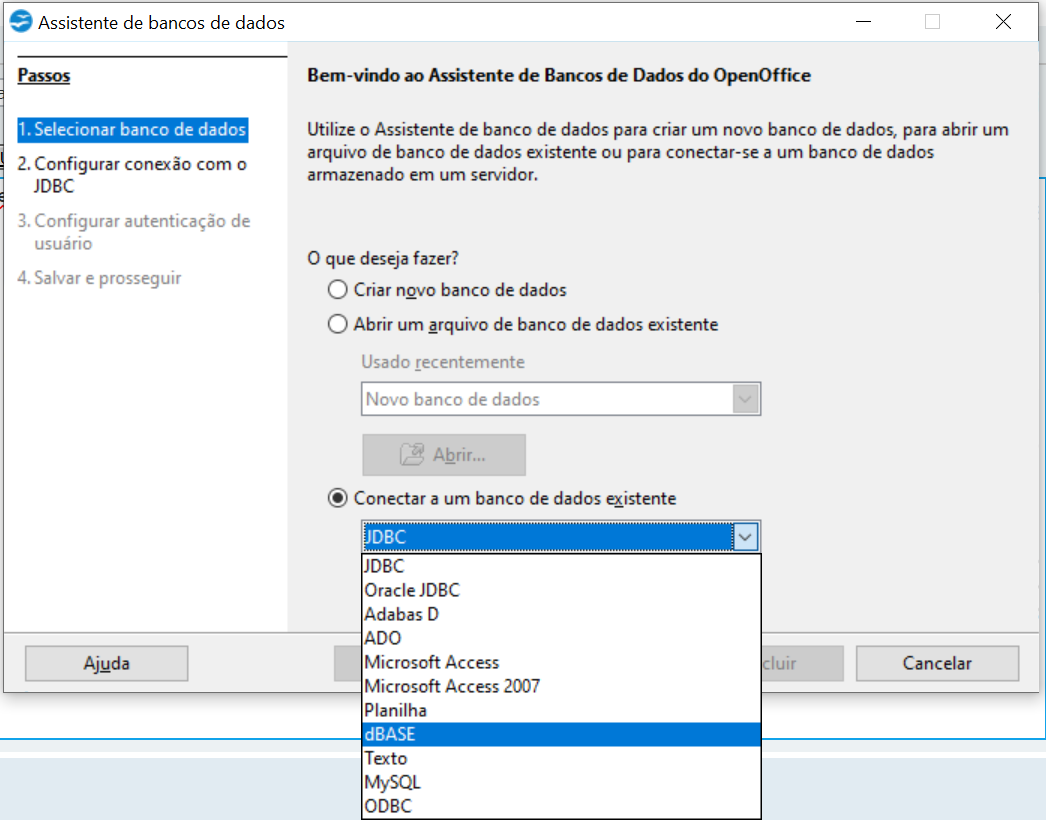Click the disabled Abrir... button
This screenshot has height=834, width=1046.
pyautogui.click(x=444, y=455)
